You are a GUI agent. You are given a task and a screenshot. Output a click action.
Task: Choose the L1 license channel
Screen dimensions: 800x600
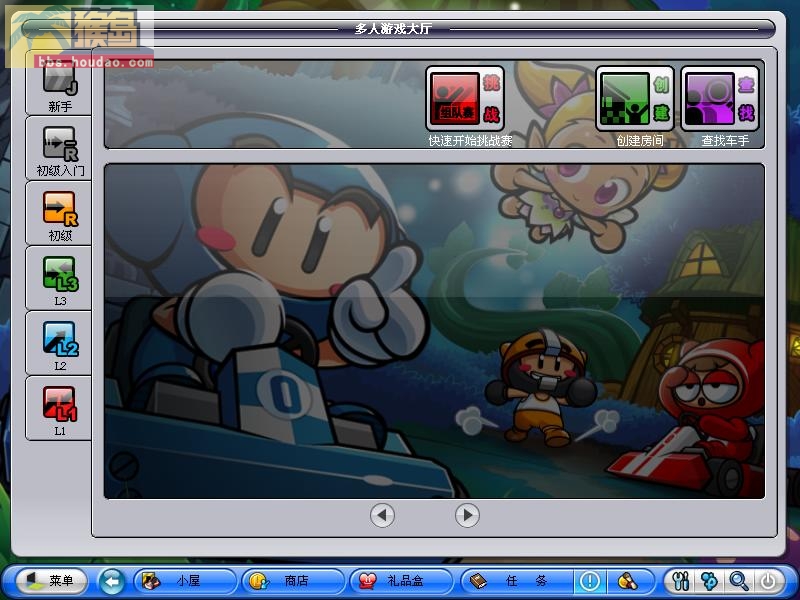click(x=59, y=409)
